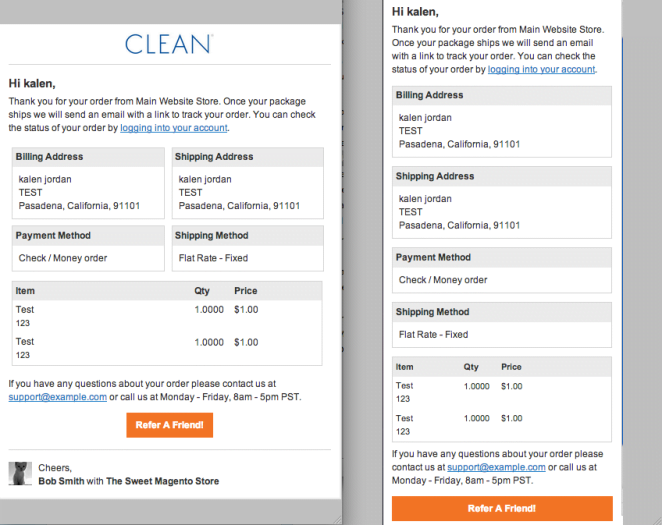The height and width of the screenshot is (525, 662).
Task: Select the Shipping Method header in the wide email
Action: click(212, 236)
